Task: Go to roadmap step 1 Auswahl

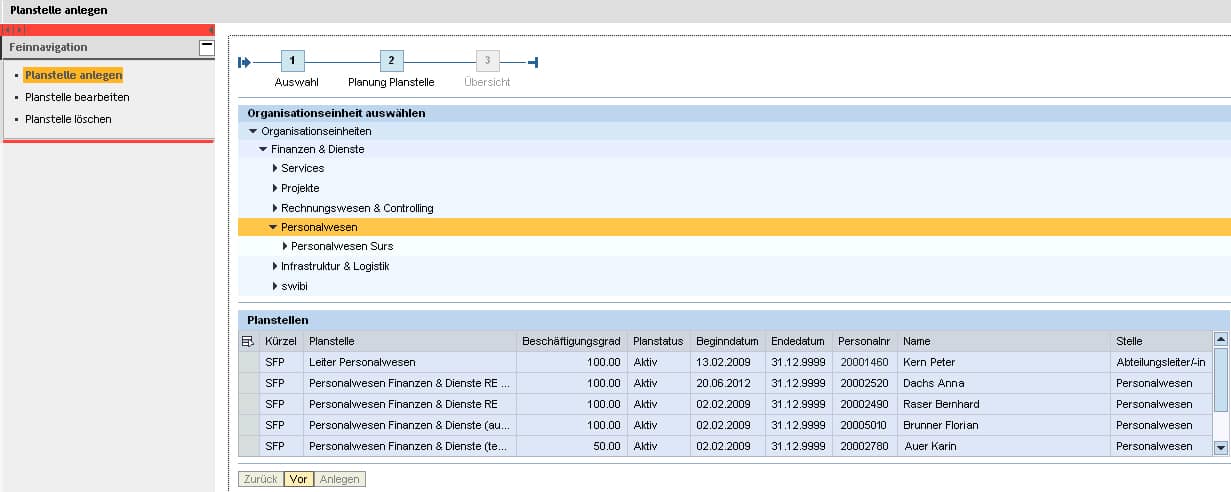Action: (x=293, y=62)
